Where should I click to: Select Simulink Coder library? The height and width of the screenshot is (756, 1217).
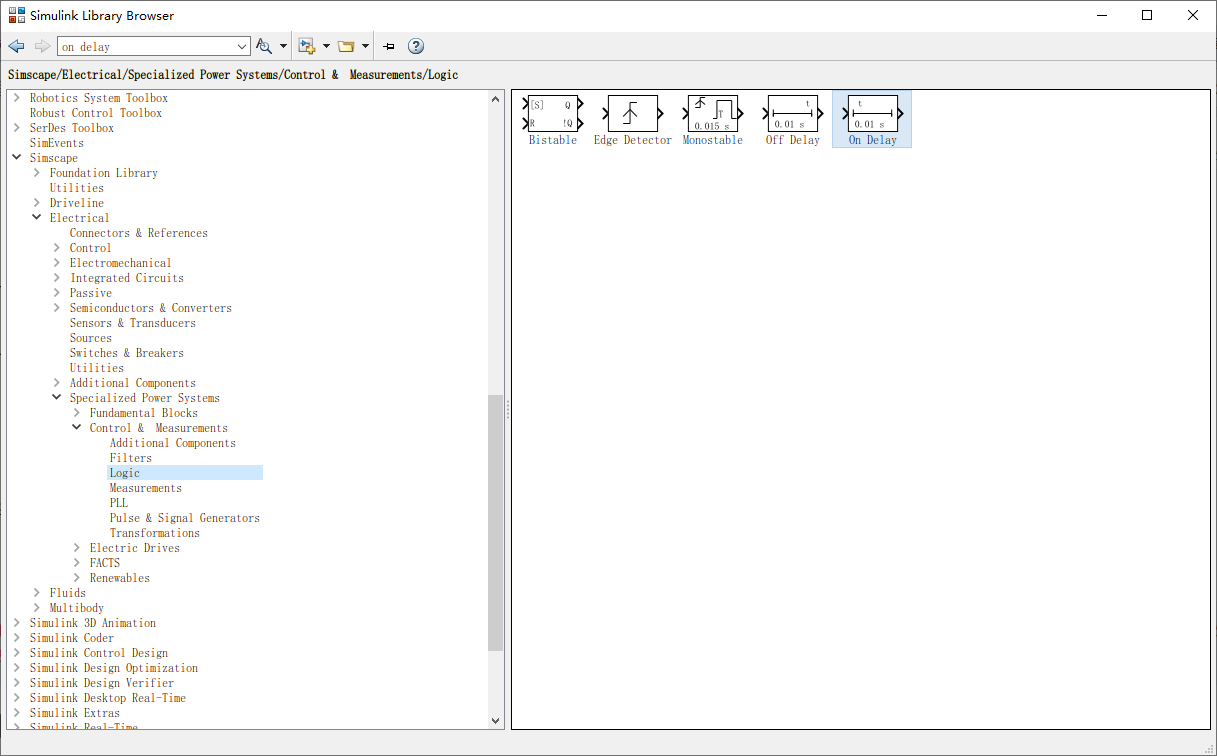pyautogui.click(x=72, y=638)
